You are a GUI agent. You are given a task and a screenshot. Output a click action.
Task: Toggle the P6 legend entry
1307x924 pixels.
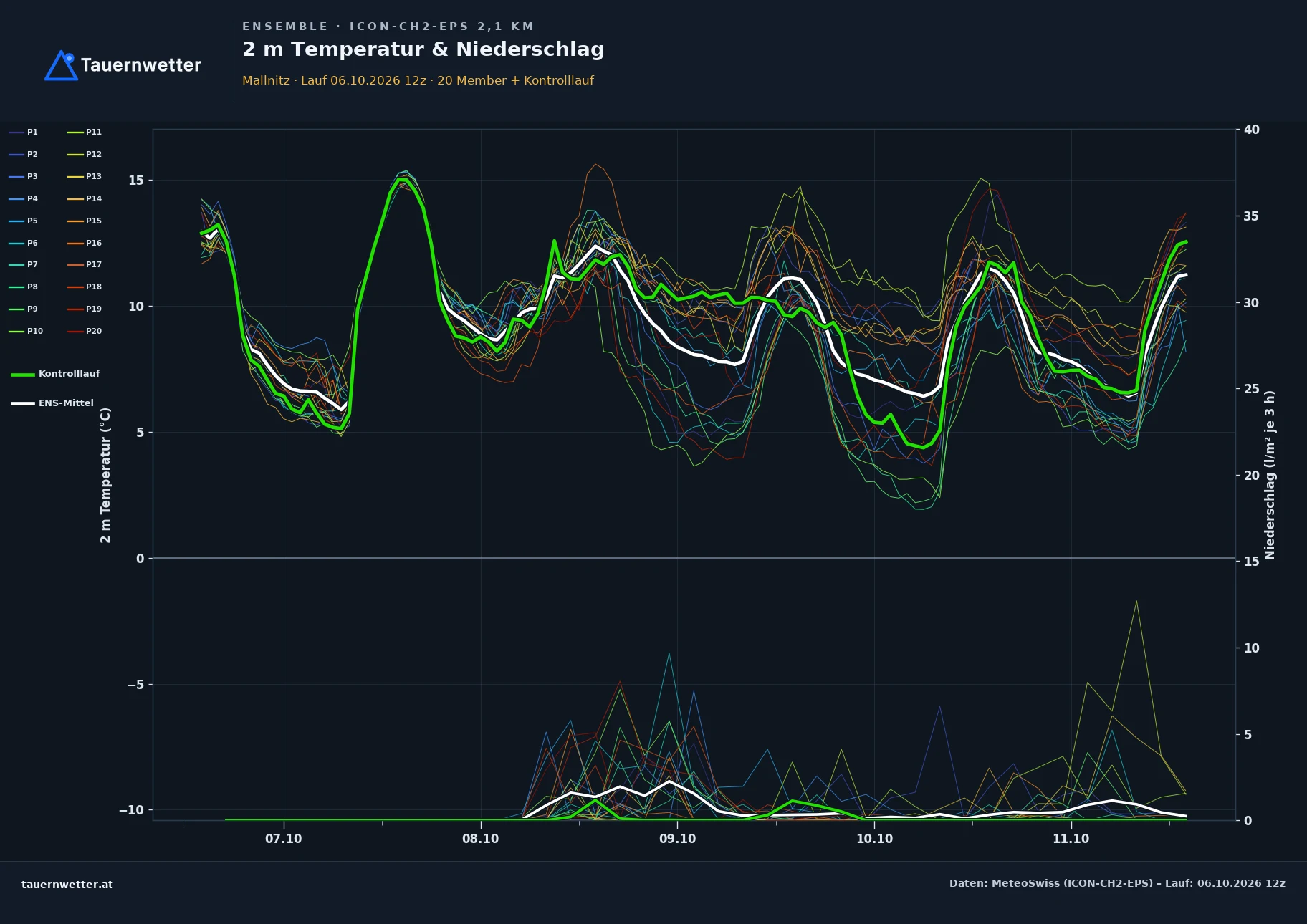click(24, 243)
